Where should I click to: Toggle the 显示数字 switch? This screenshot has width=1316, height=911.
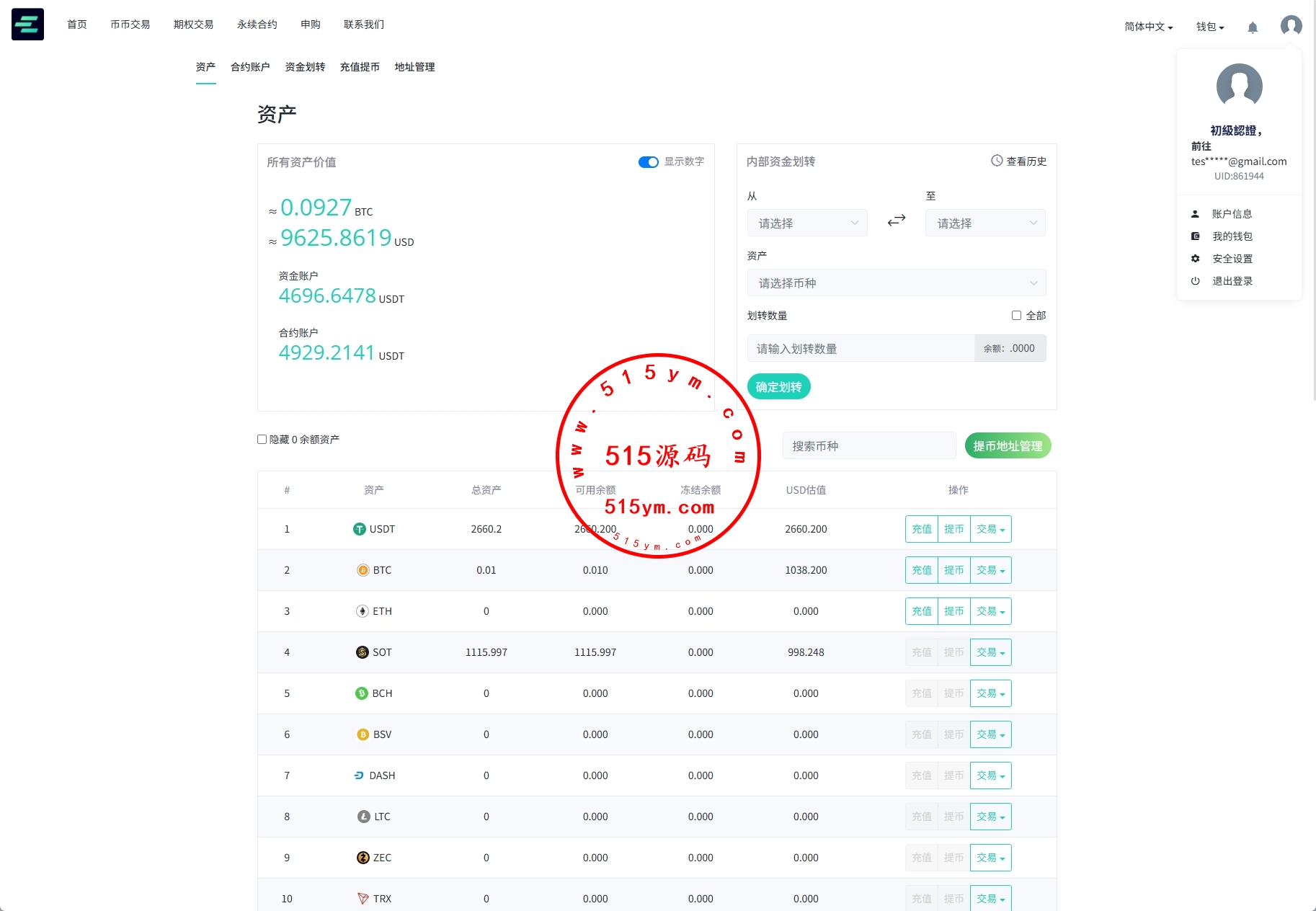648,162
